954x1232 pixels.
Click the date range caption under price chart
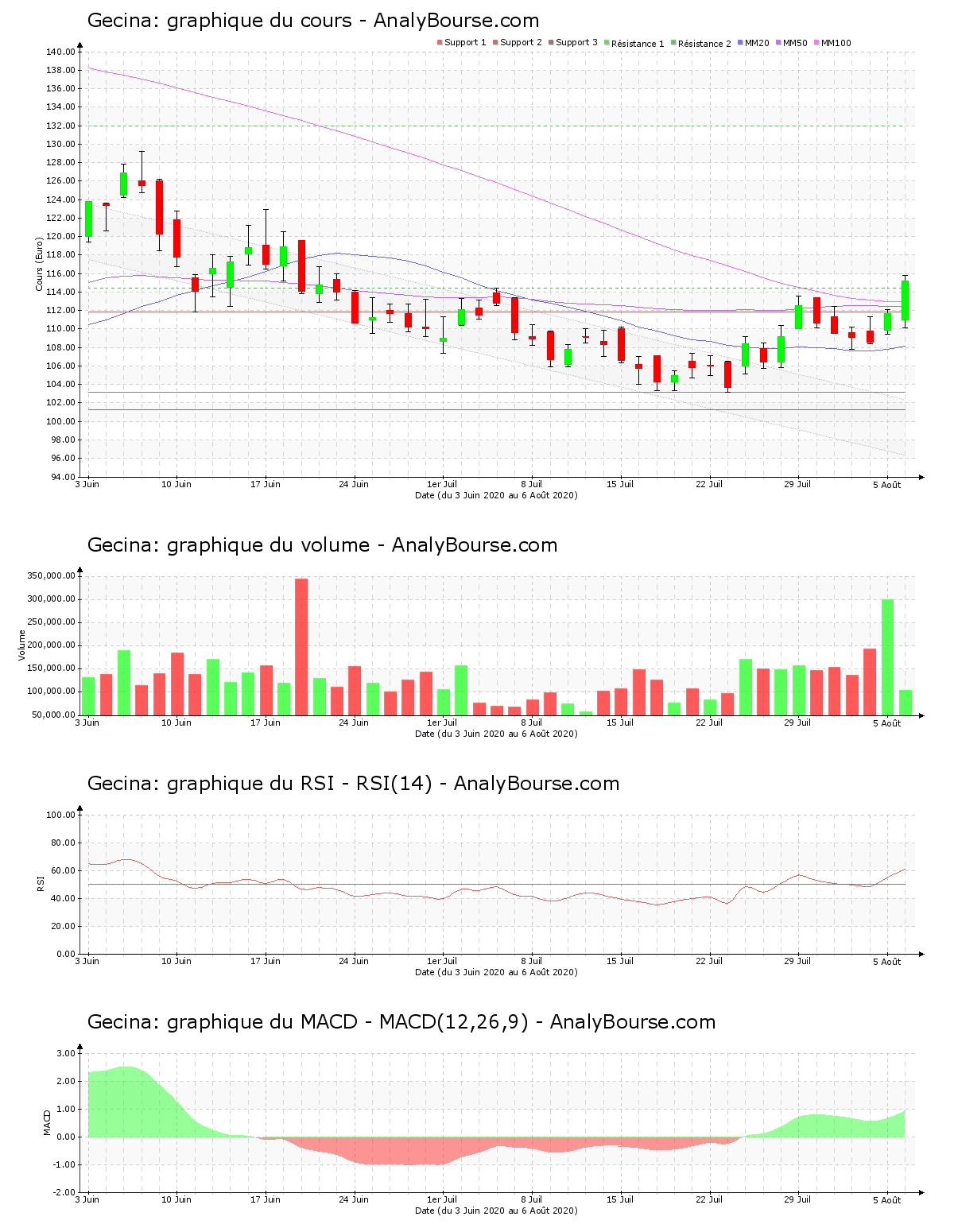496,495
